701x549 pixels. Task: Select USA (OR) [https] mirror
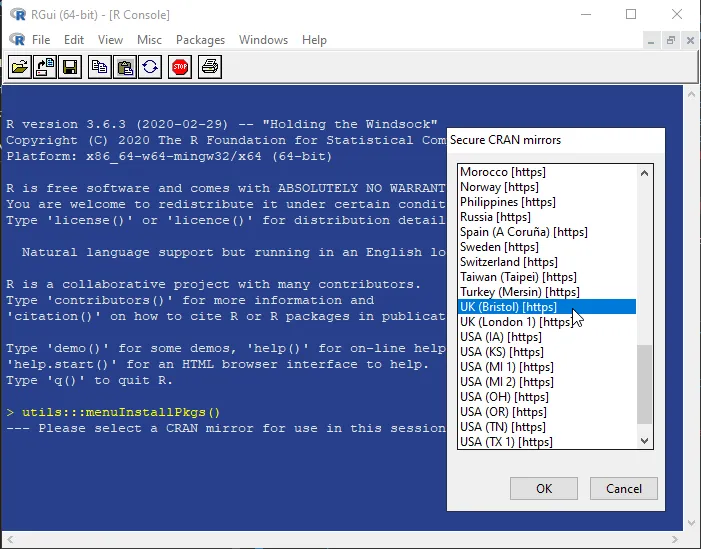pyautogui.click(x=547, y=412)
